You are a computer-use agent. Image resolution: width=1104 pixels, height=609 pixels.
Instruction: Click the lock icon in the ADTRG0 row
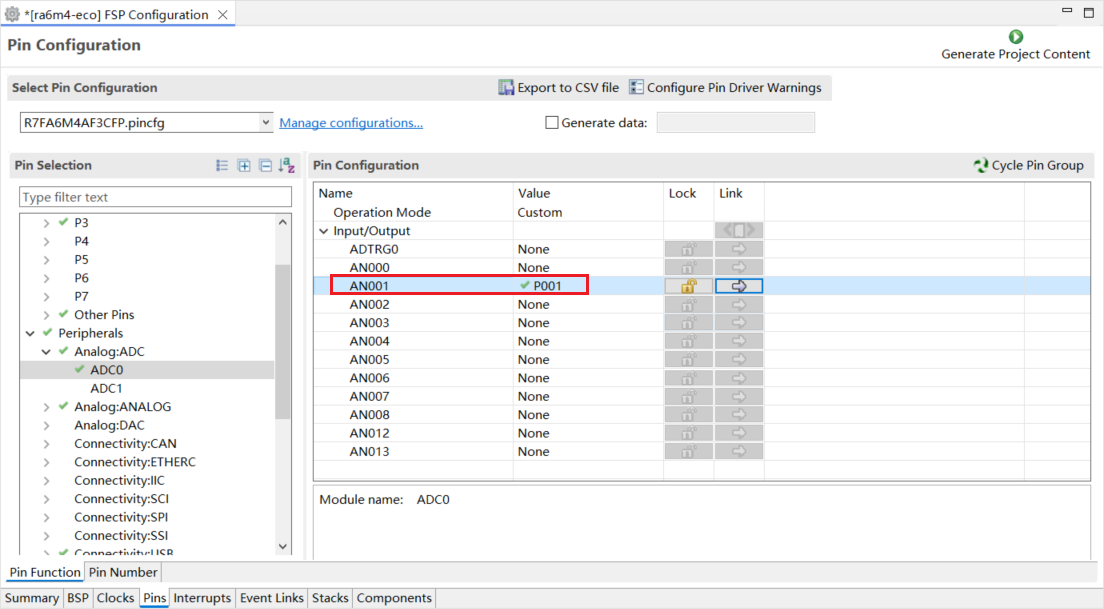tap(689, 249)
